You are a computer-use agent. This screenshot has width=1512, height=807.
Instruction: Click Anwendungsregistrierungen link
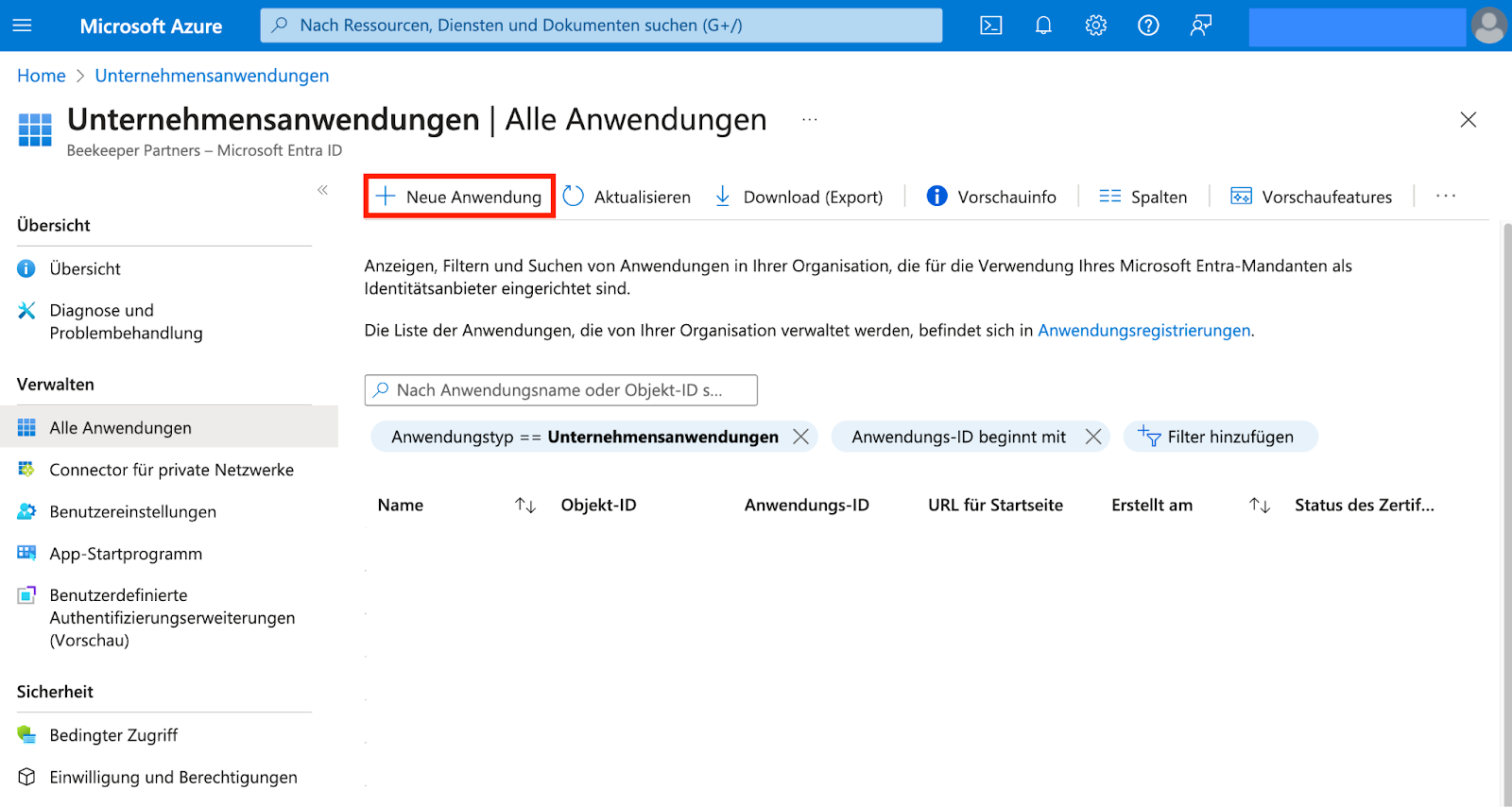(1143, 331)
